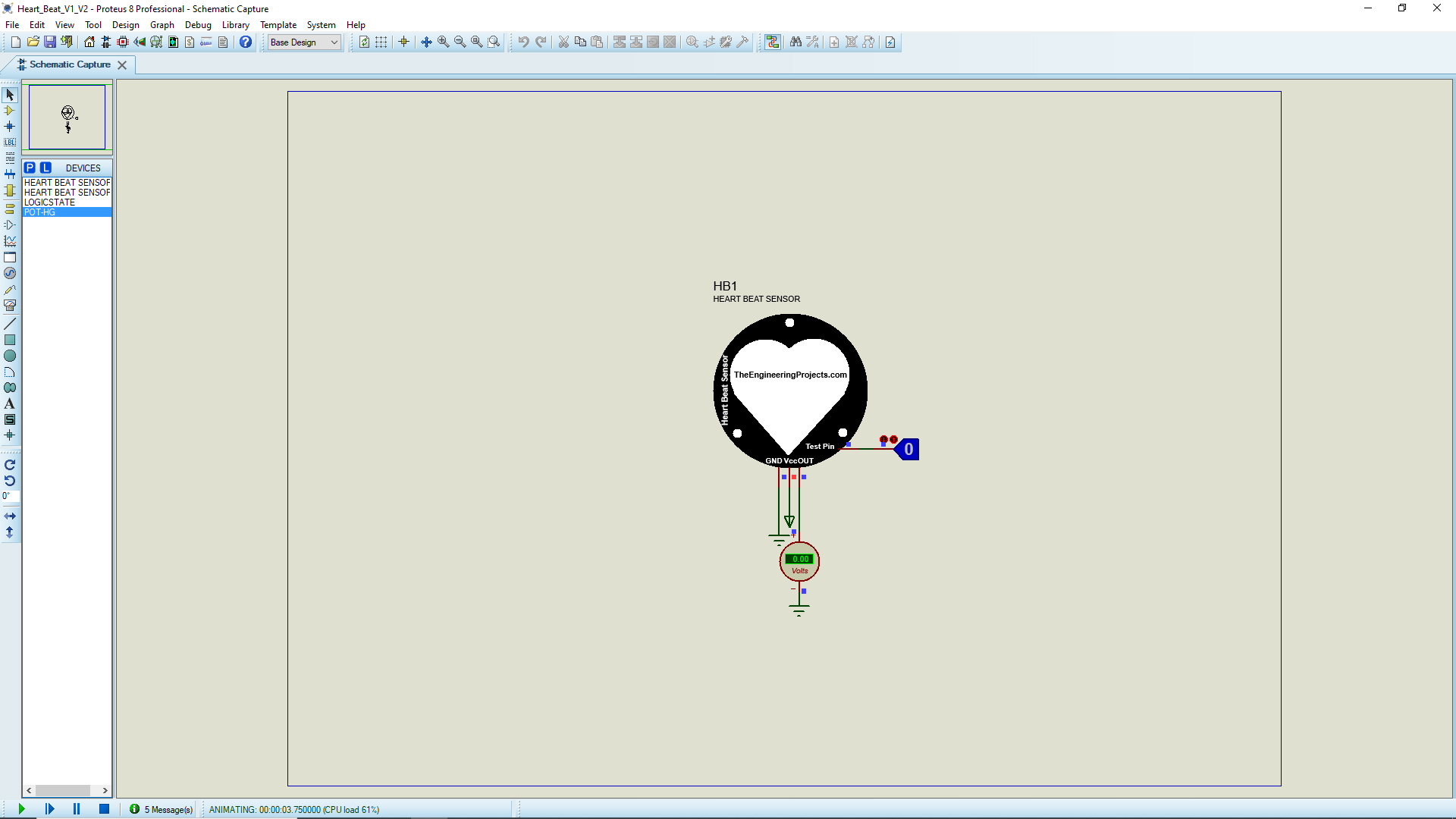Open the Debug menu

click(198, 25)
